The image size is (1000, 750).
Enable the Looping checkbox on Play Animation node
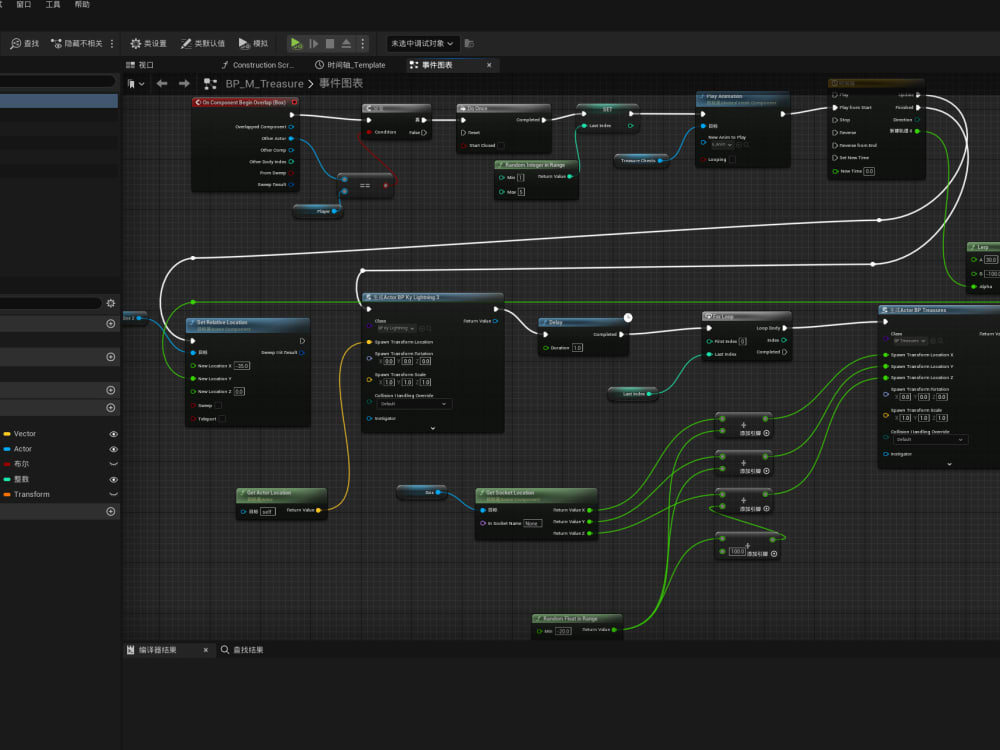732,159
